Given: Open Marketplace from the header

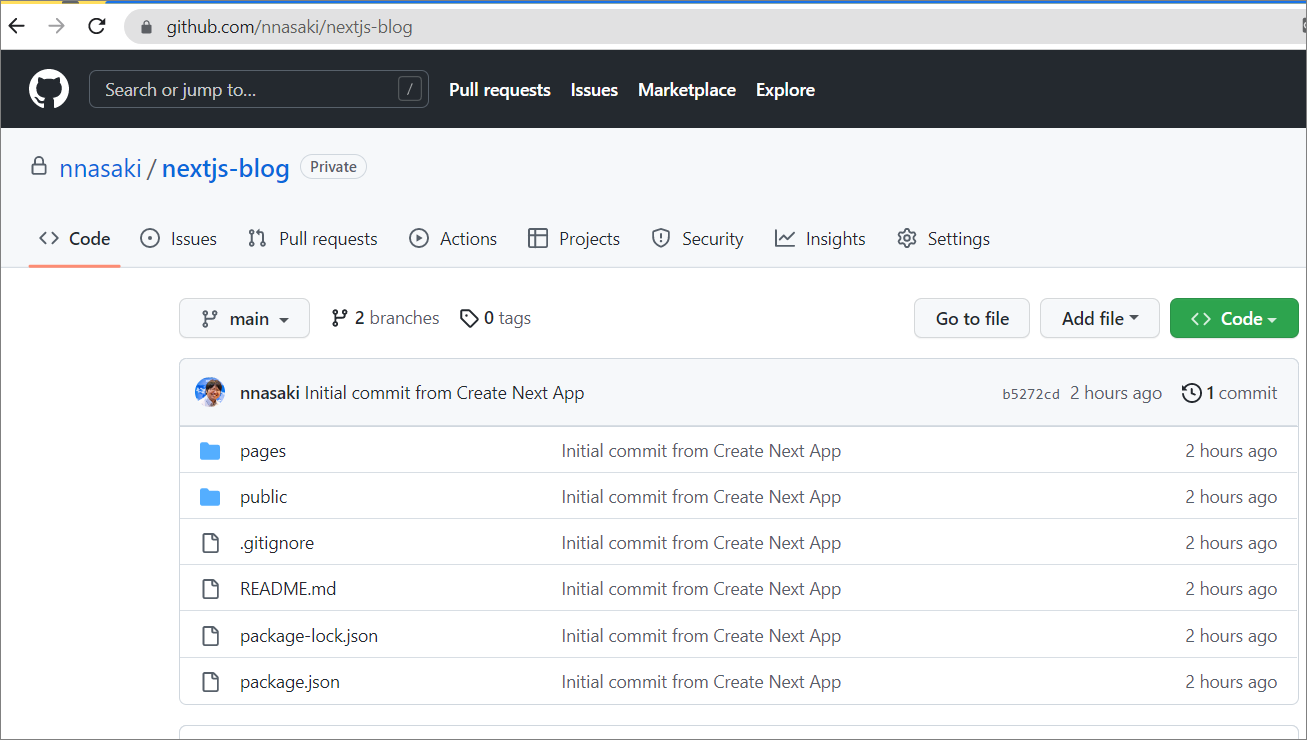Looking at the screenshot, I should [687, 90].
